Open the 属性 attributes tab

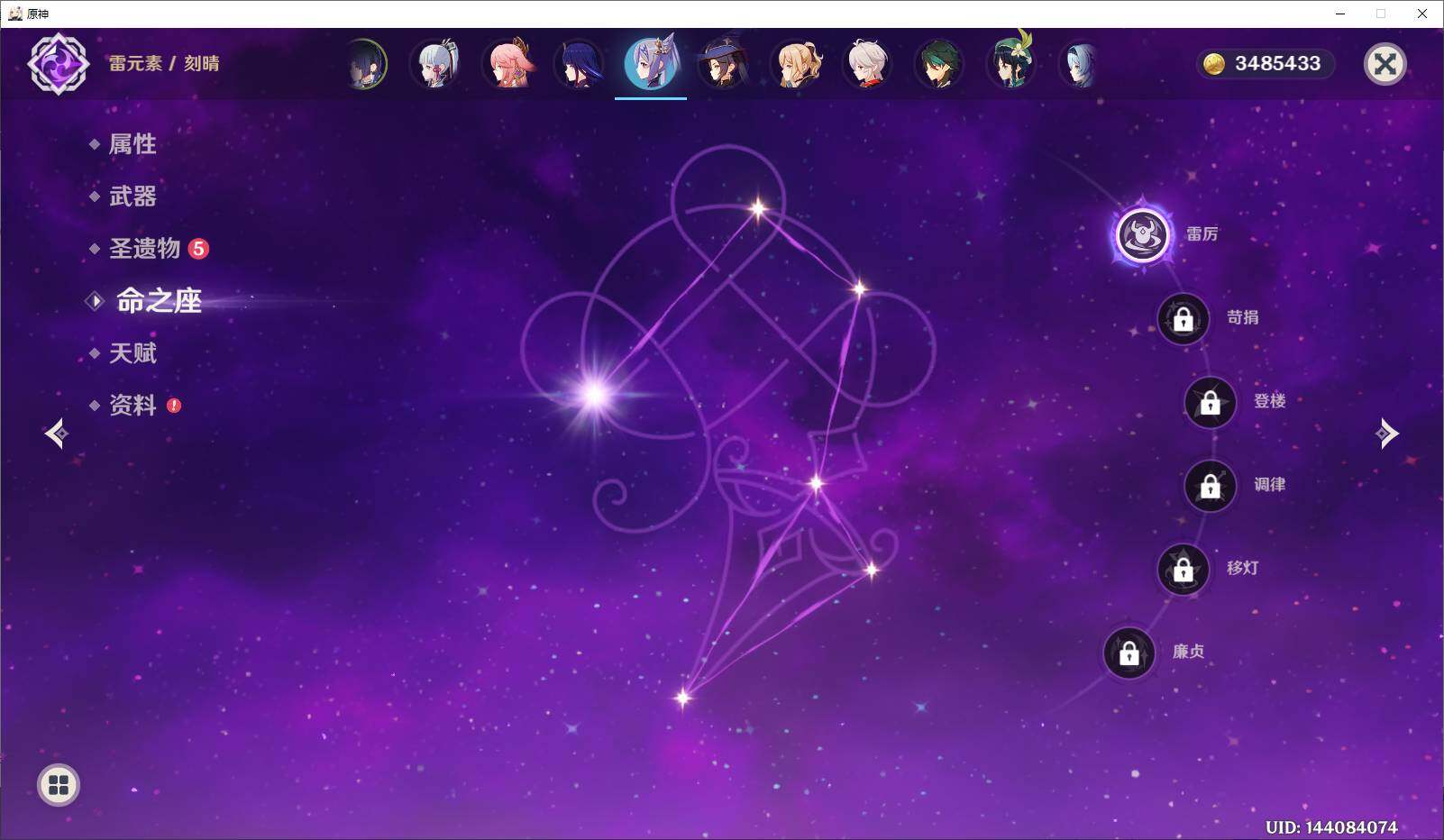[x=133, y=144]
